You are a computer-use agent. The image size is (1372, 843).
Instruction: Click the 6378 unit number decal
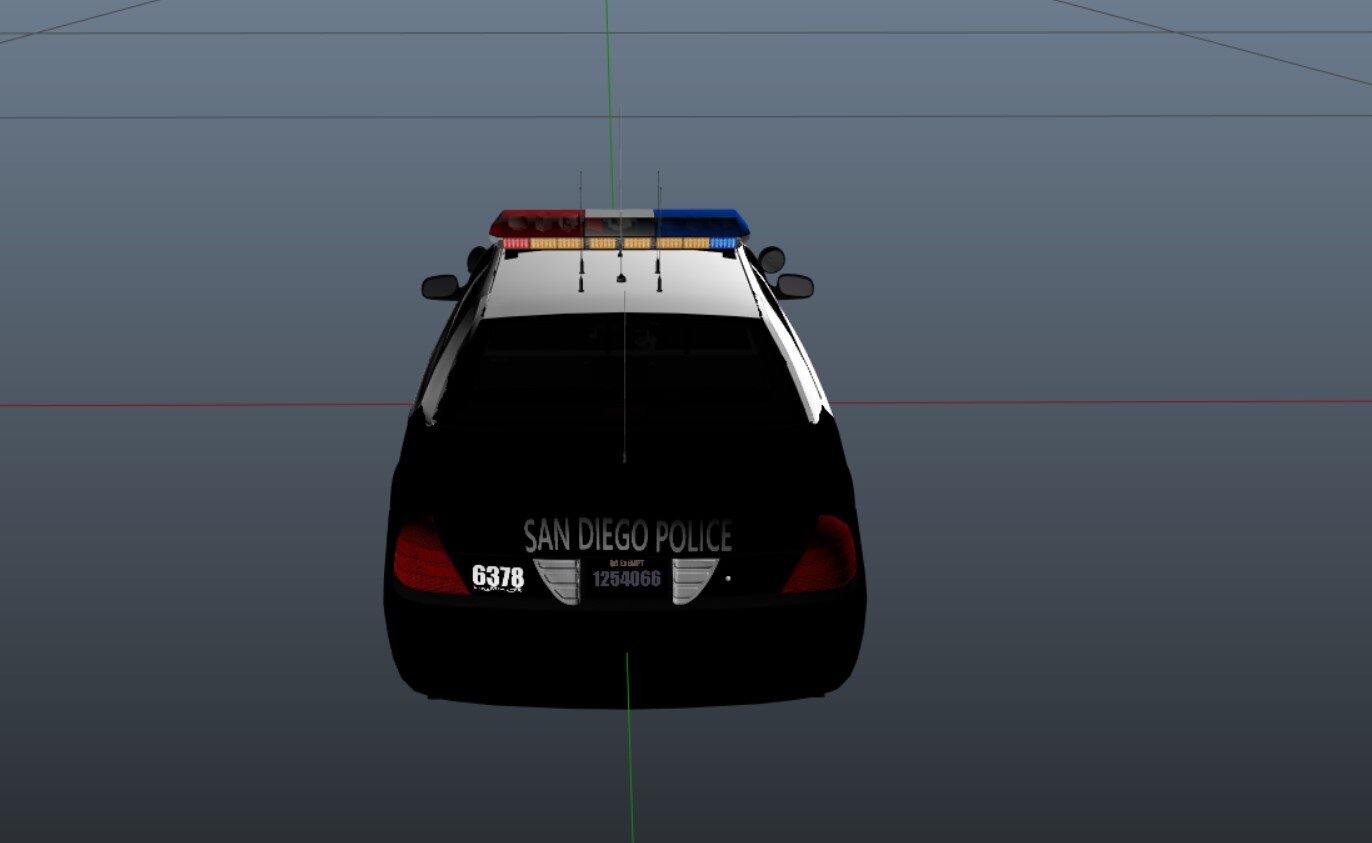497,577
